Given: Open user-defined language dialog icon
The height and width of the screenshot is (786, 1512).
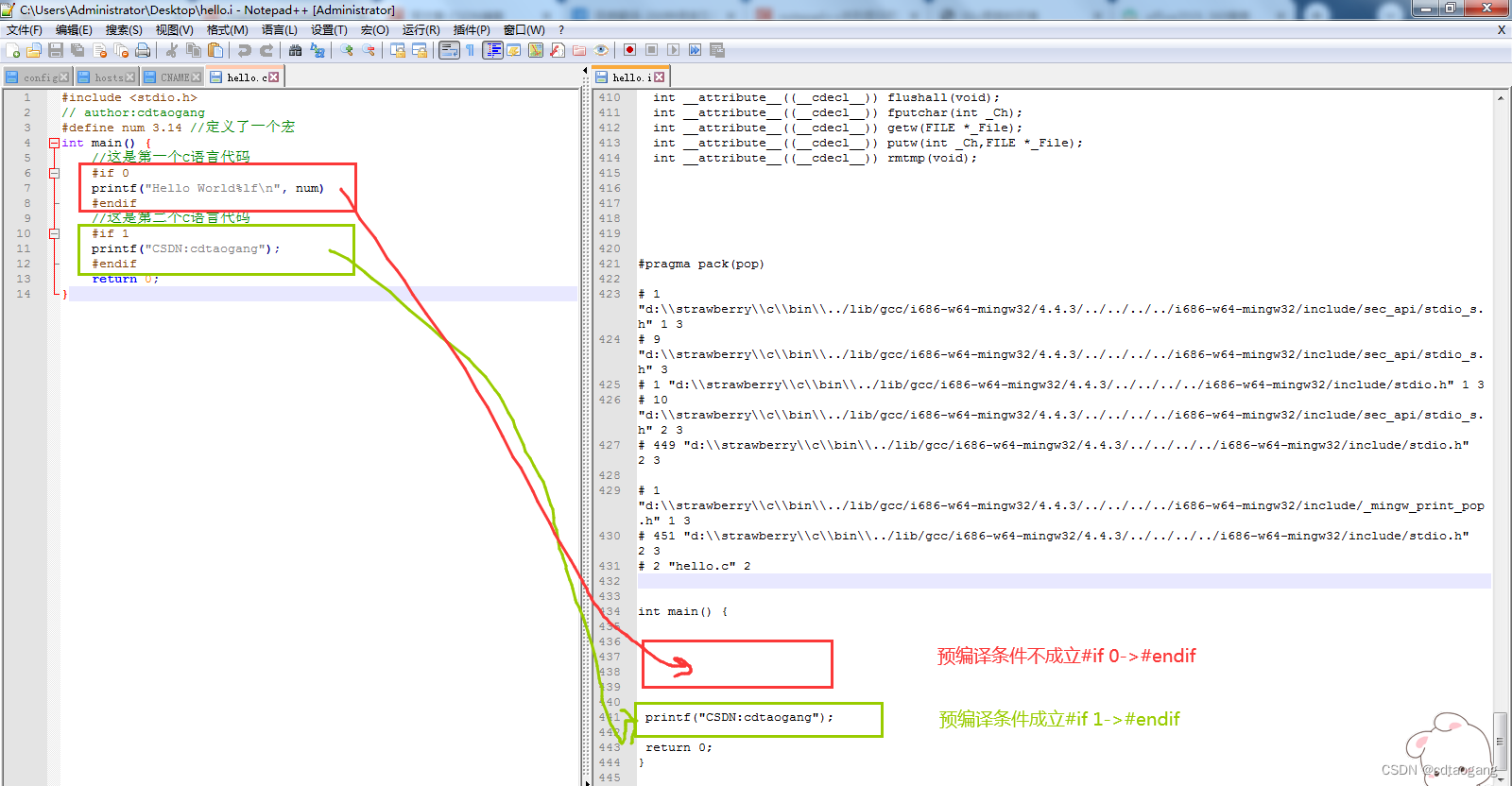Looking at the screenshot, I should [513, 50].
